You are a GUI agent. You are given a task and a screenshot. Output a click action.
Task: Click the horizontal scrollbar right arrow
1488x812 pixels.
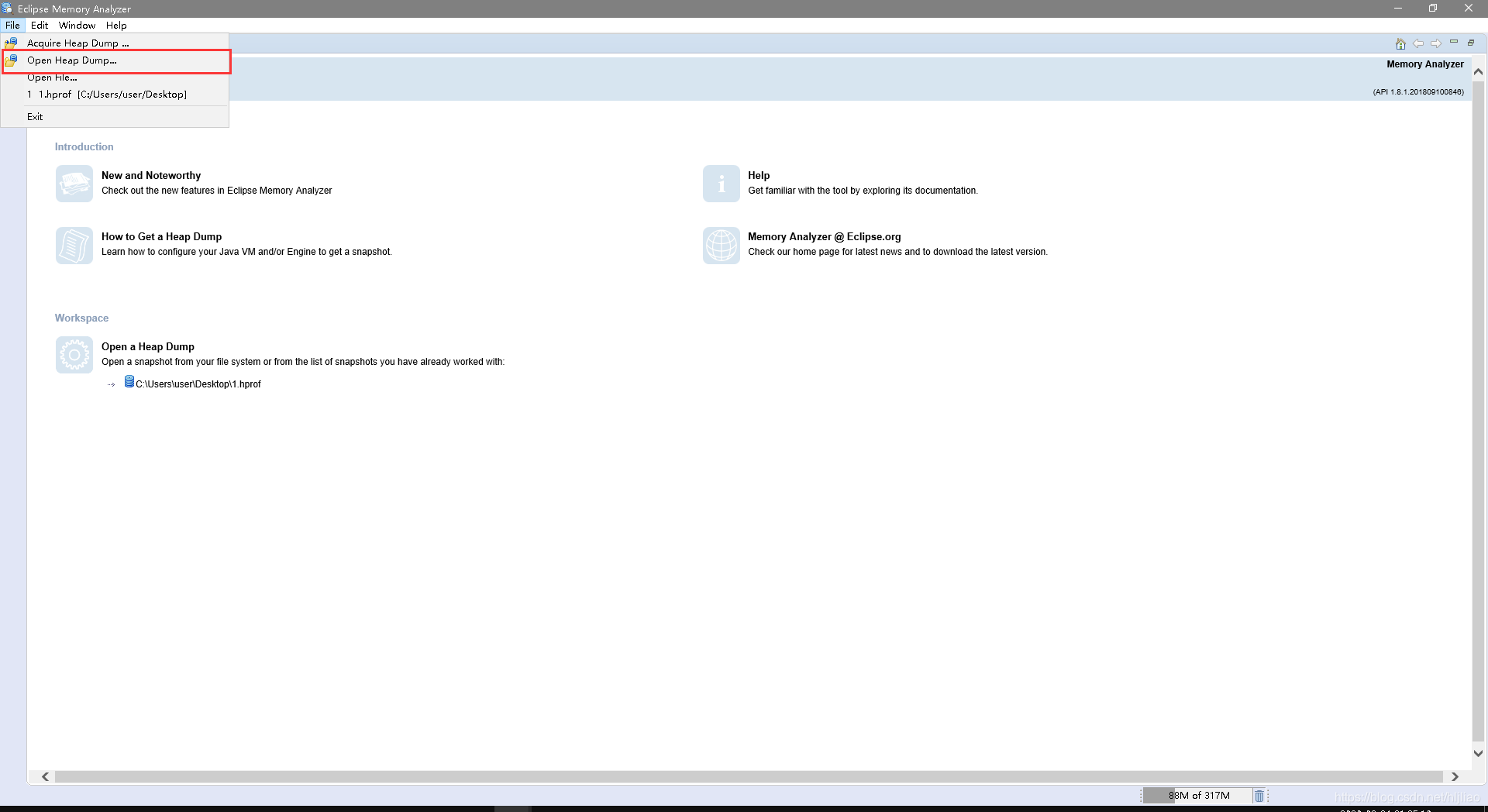[x=1455, y=776]
